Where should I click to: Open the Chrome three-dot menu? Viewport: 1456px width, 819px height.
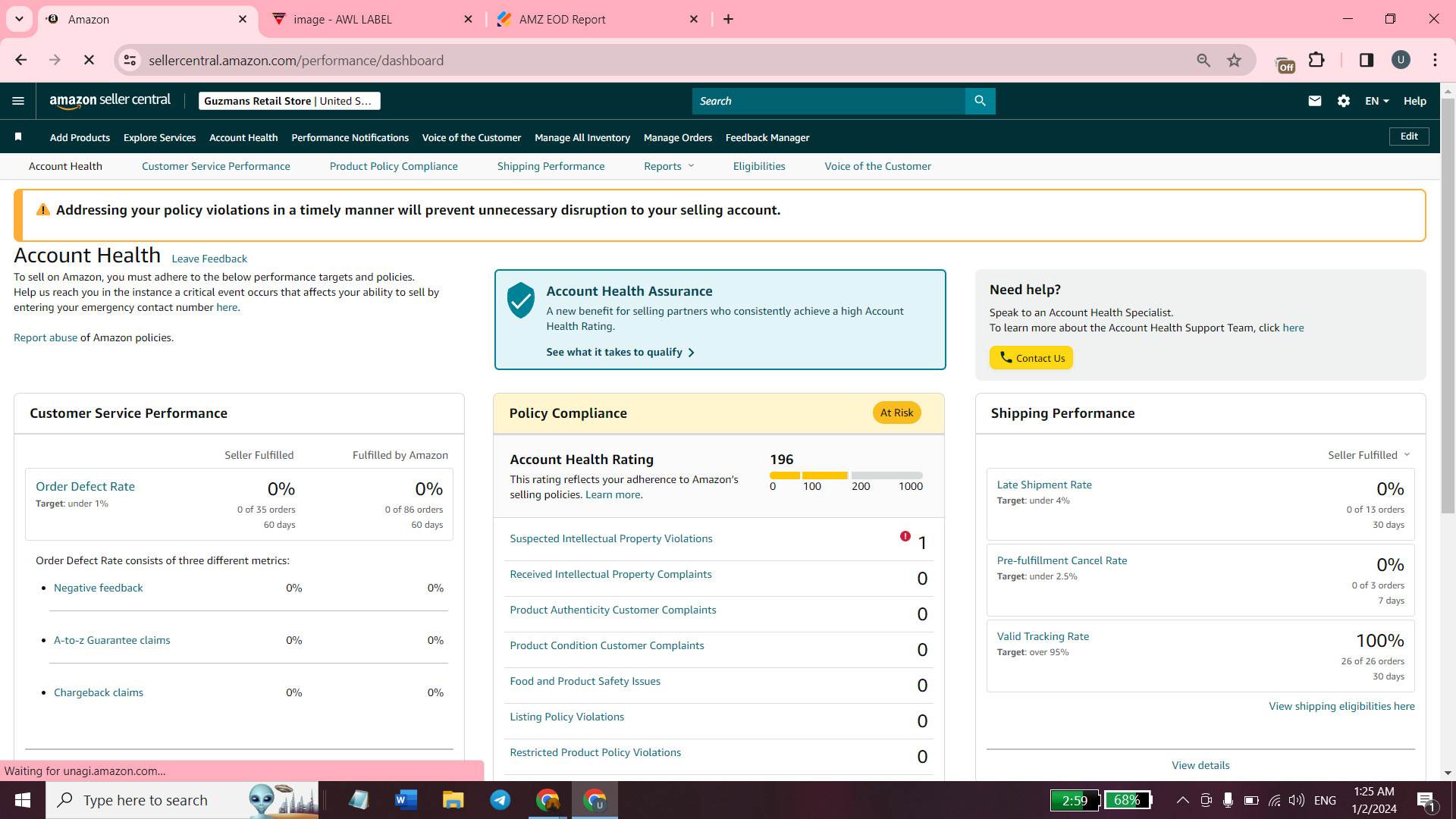[1435, 60]
